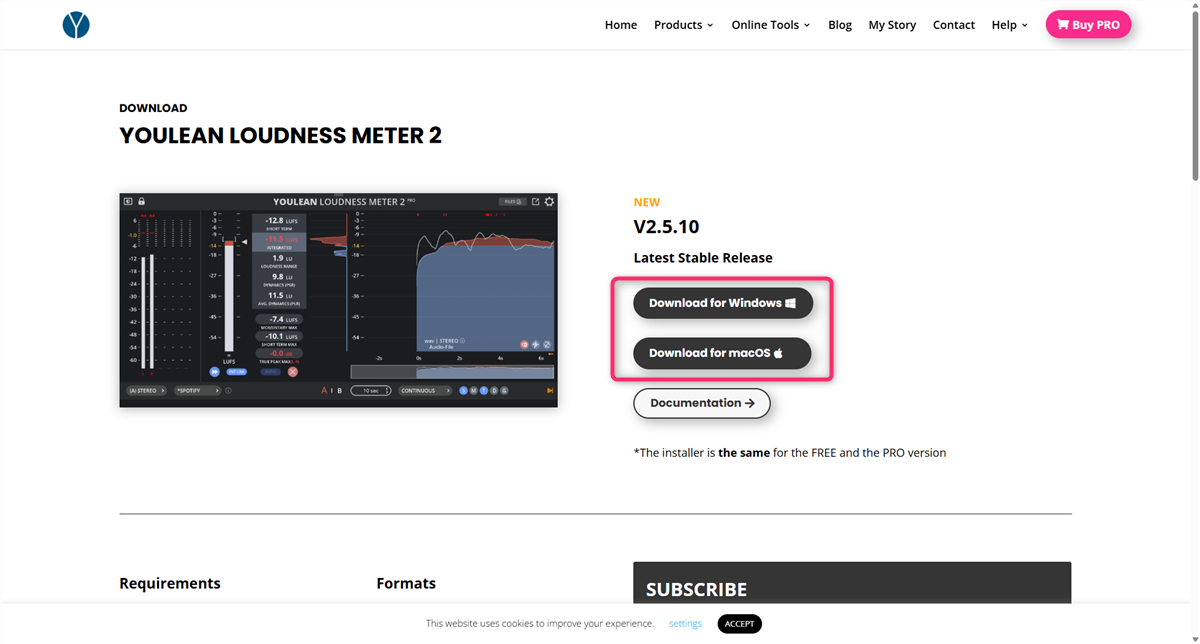Navigate to the Contact page
This screenshot has height=644, width=1200.
pos(954,25)
